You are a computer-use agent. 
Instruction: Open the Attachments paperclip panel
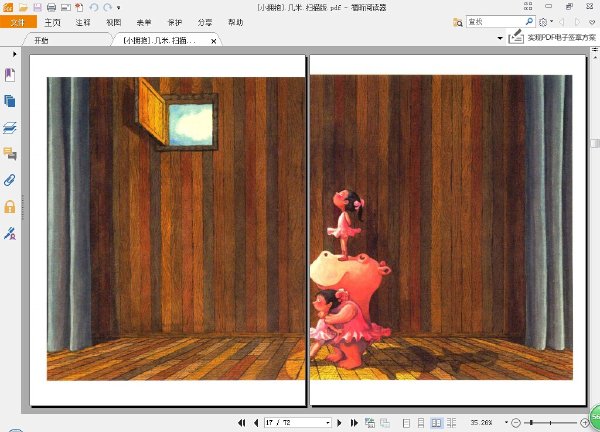click(10, 180)
